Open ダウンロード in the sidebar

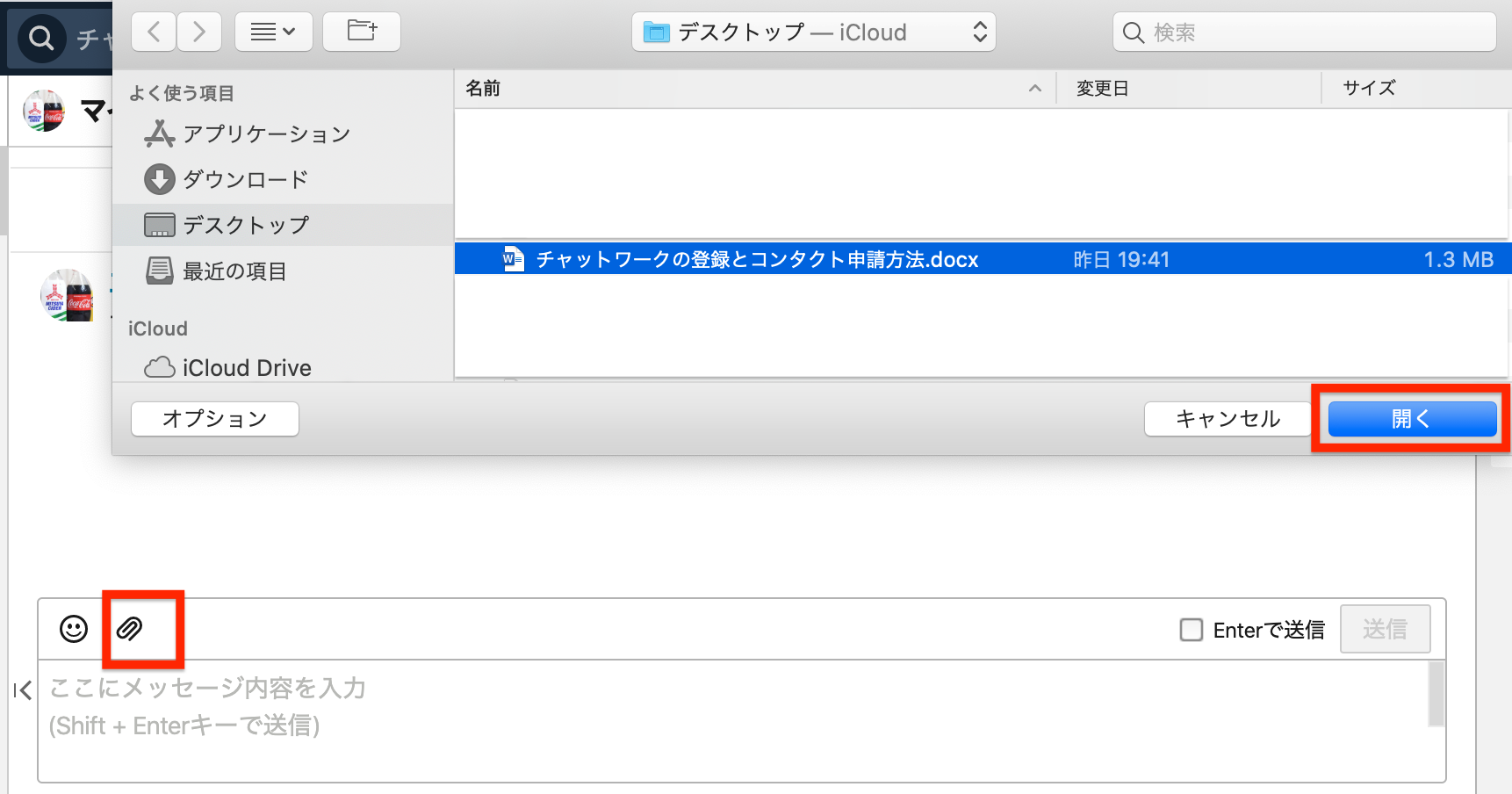245,179
